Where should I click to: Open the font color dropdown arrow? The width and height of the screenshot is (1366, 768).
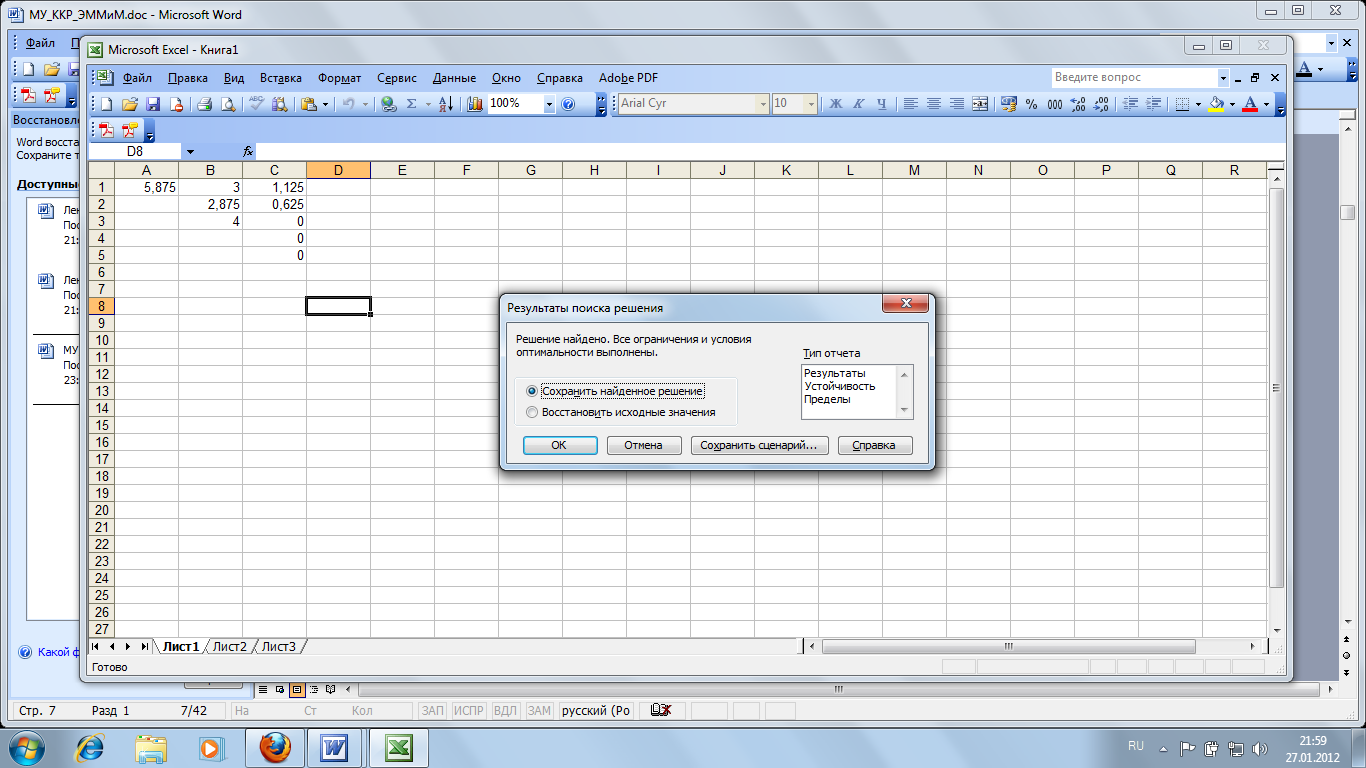[x=1266, y=104]
